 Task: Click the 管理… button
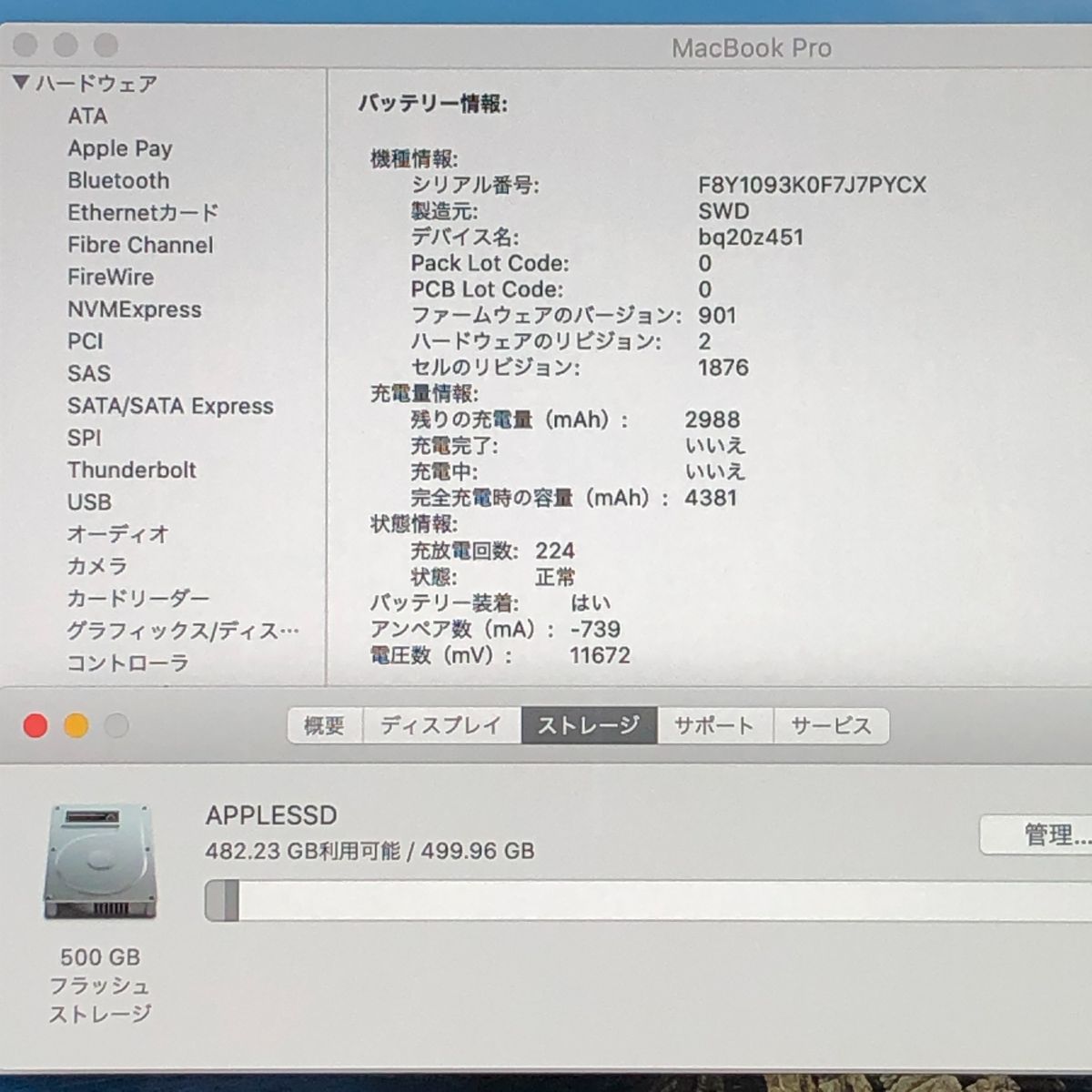1036,834
